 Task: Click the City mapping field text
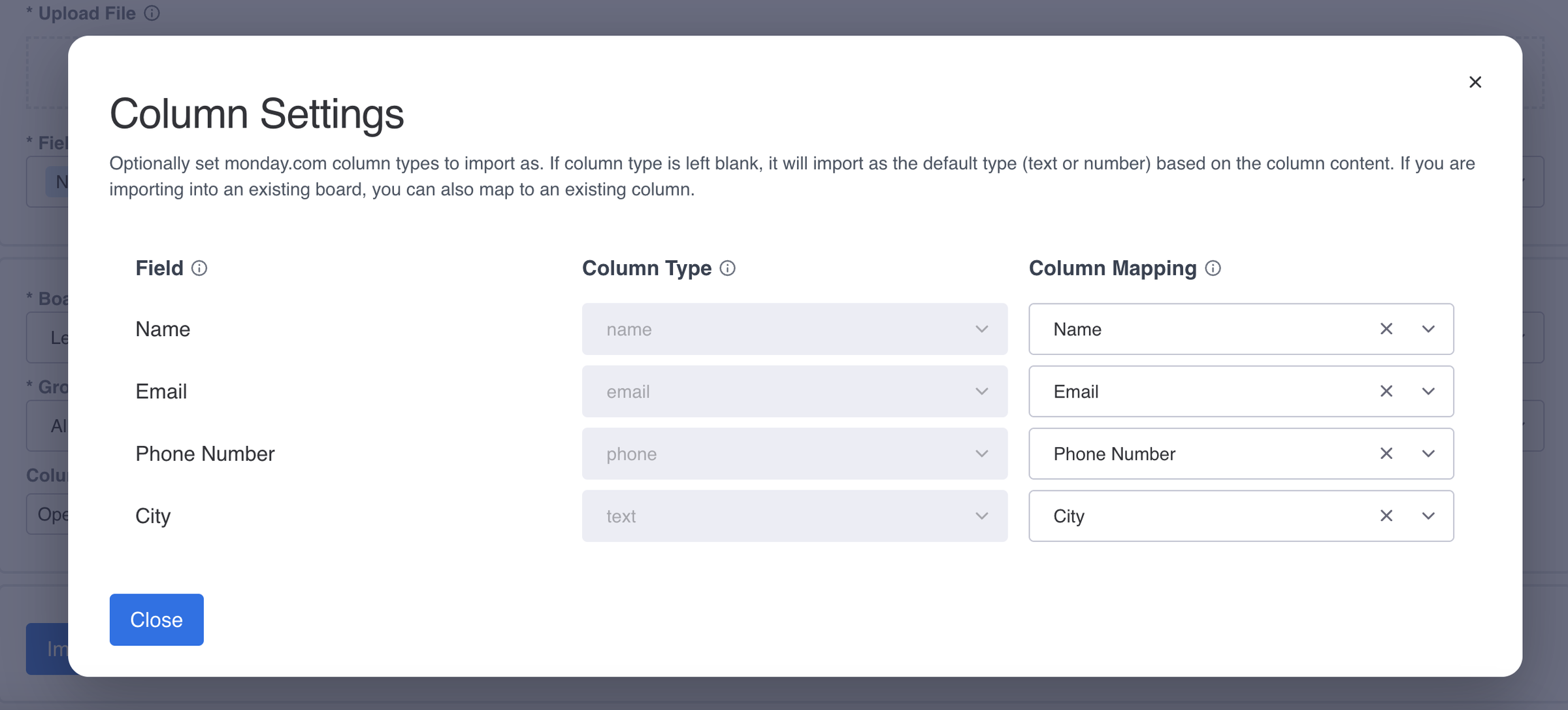[1068, 516]
